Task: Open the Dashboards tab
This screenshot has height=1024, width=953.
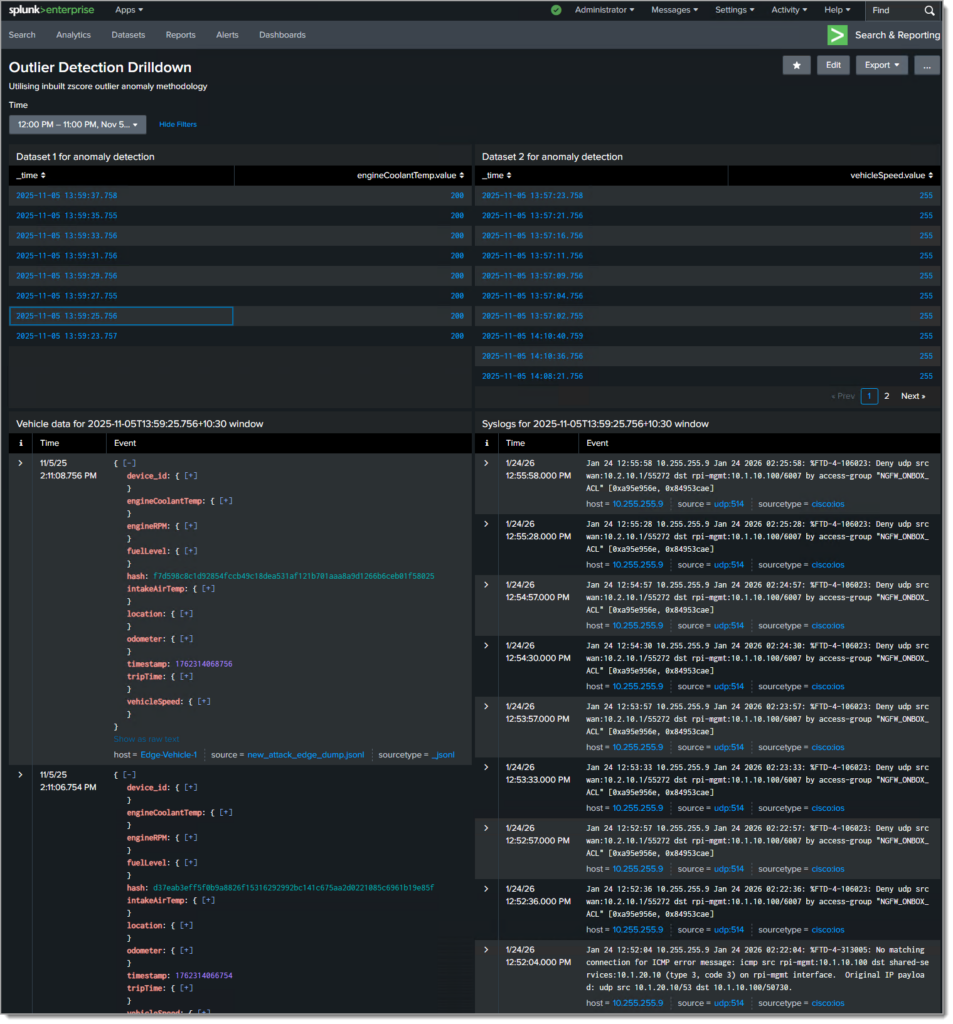Action: point(282,35)
